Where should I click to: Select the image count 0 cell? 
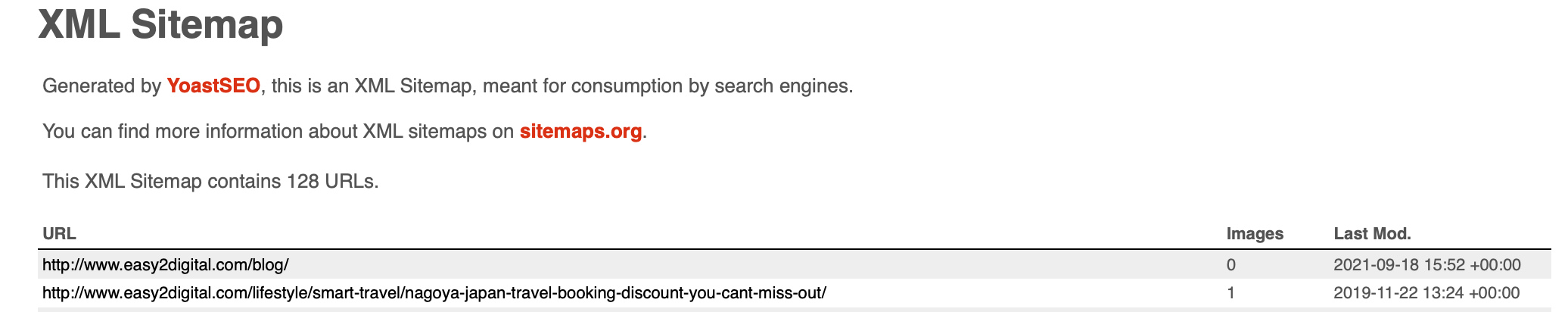click(x=1231, y=265)
